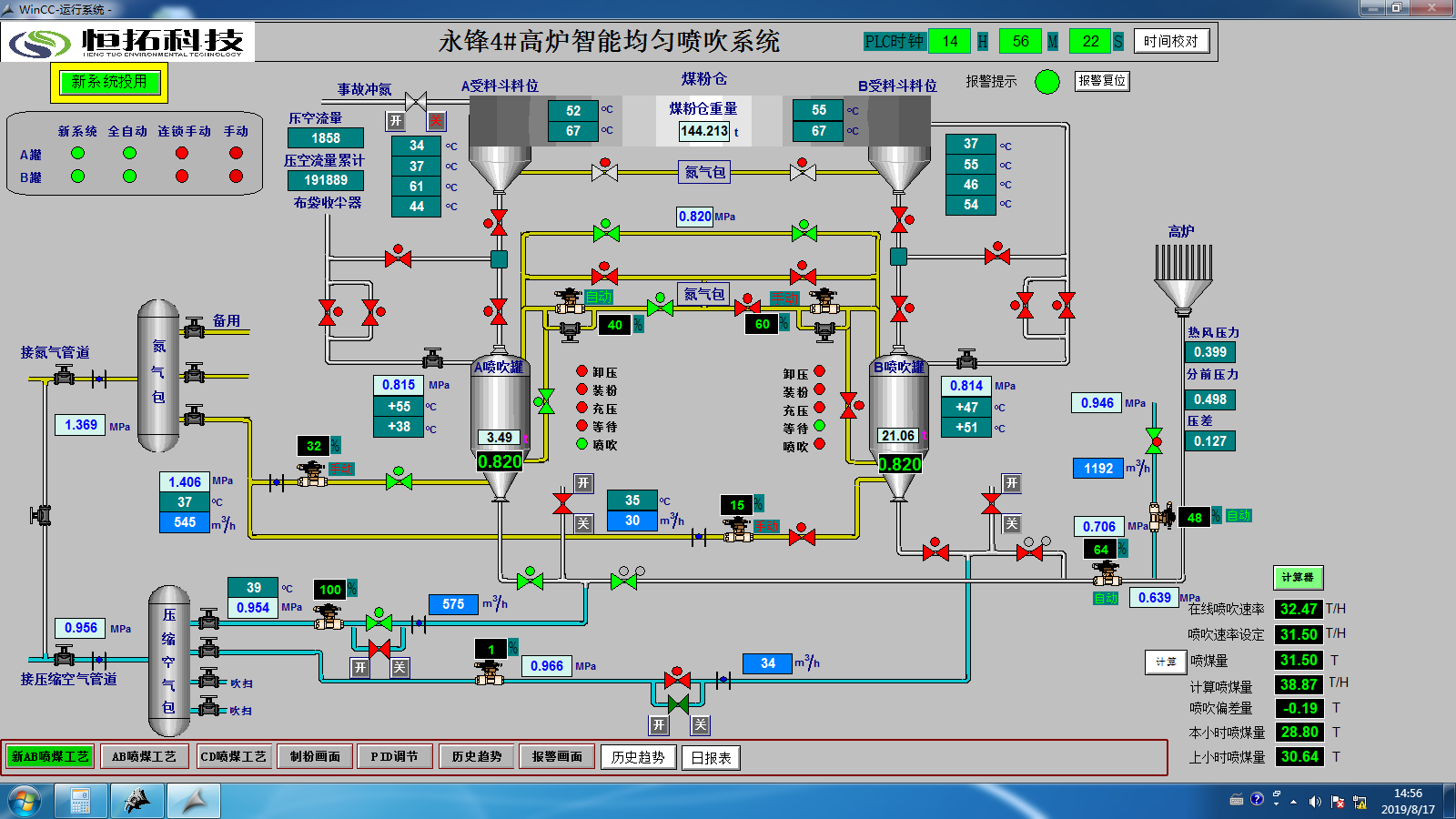Open the Windows Start menu
The image size is (1456, 819).
click(25, 801)
